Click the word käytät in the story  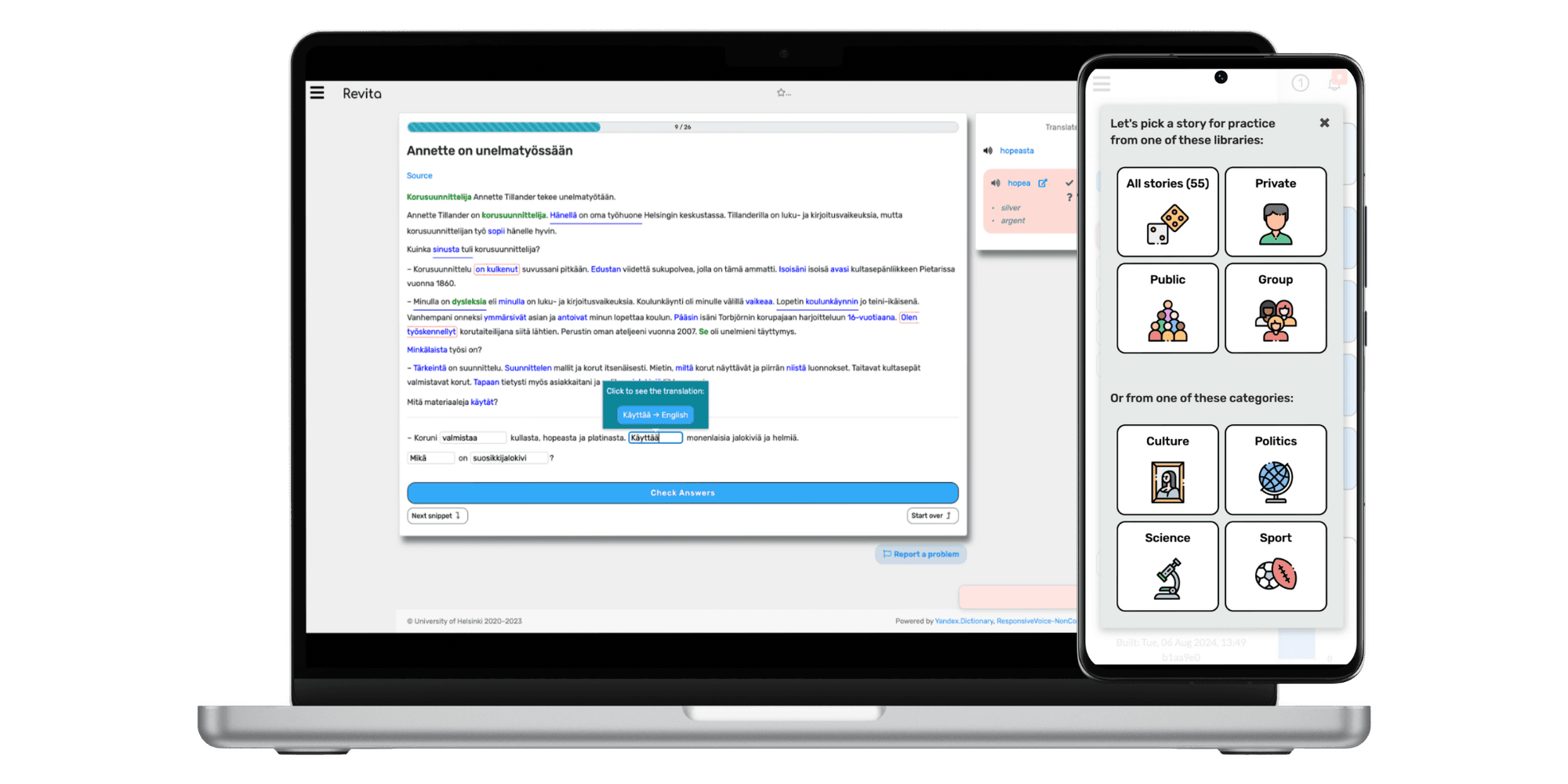click(482, 402)
